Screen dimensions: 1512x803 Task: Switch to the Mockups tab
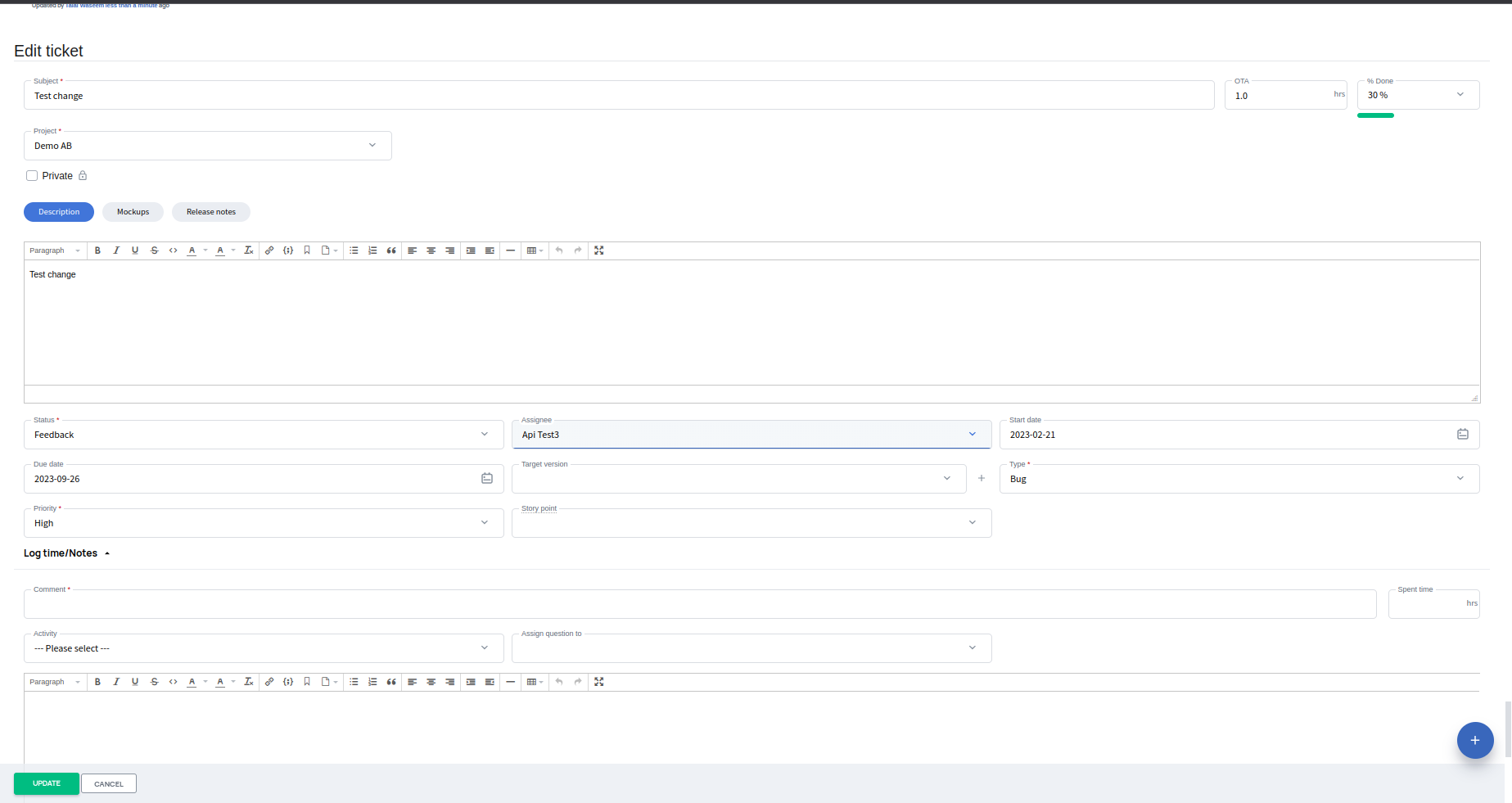[x=133, y=212]
